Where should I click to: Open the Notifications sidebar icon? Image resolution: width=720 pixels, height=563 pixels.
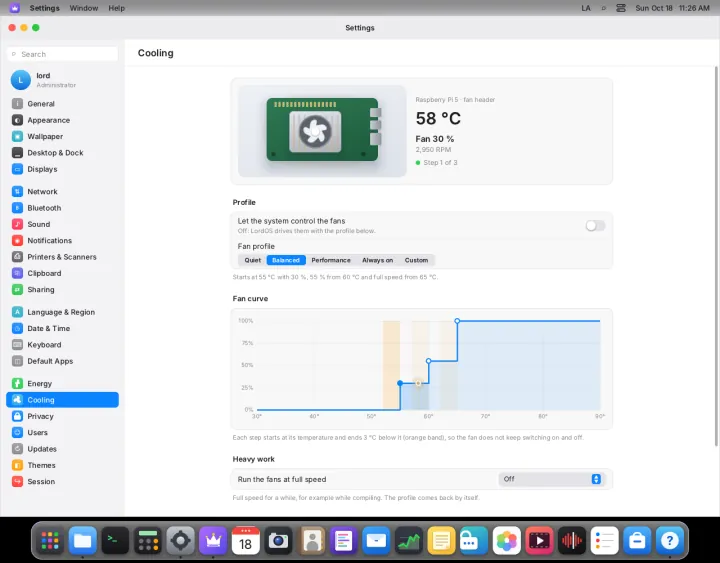point(17,241)
